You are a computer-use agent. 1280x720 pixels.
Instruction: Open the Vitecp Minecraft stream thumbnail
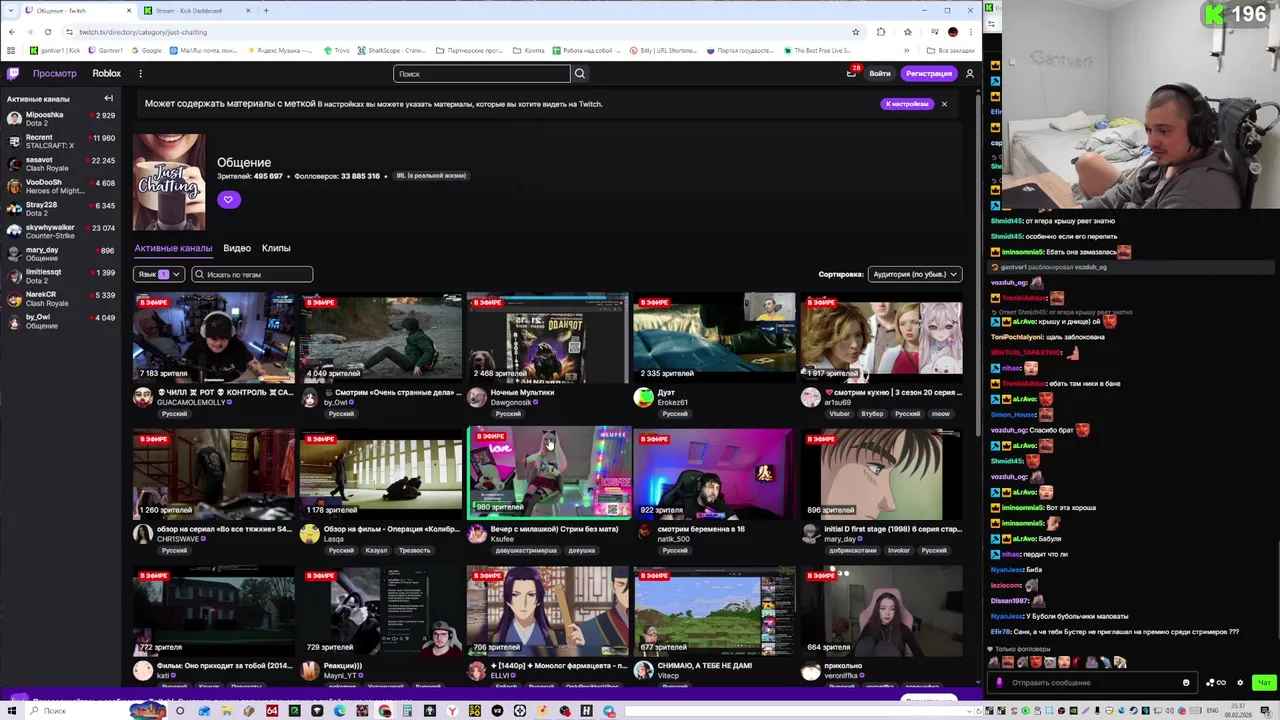pyautogui.click(x=714, y=610)
